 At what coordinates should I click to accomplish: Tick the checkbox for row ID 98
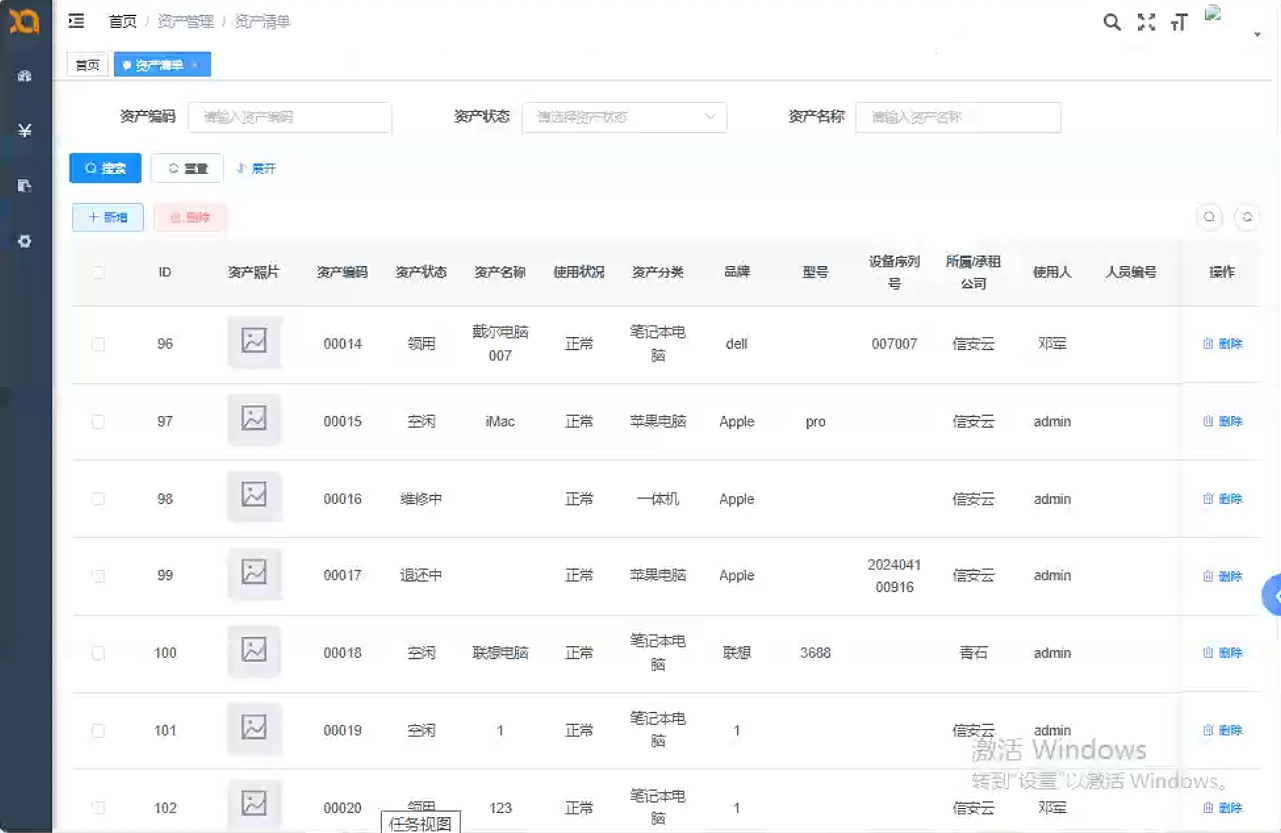(x=98, y=499)
